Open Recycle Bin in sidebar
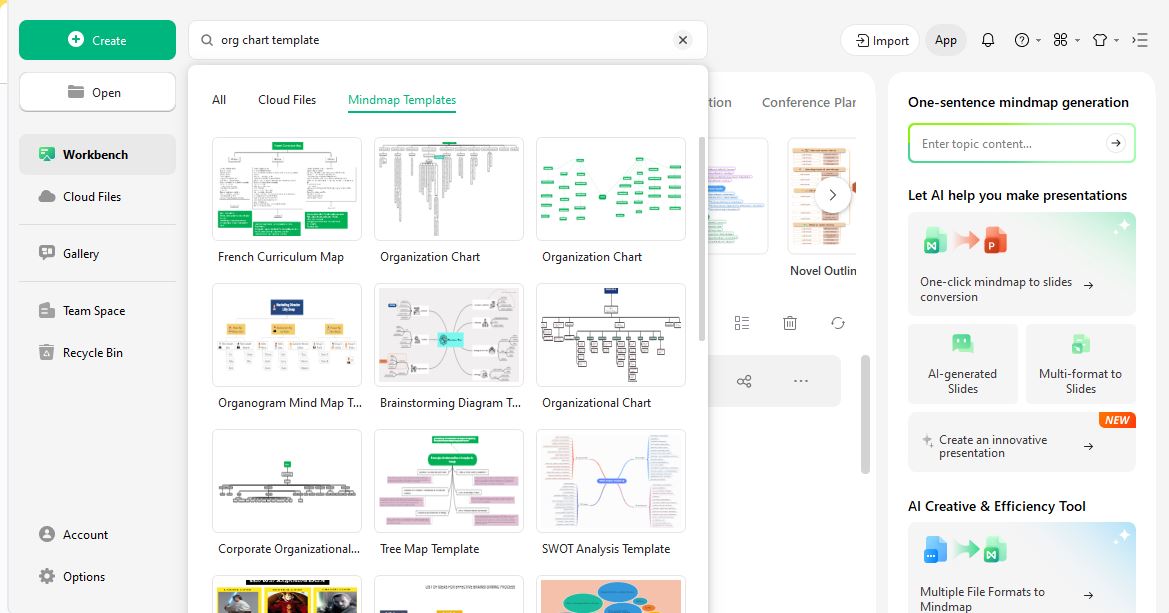 (x=97, y=353)
